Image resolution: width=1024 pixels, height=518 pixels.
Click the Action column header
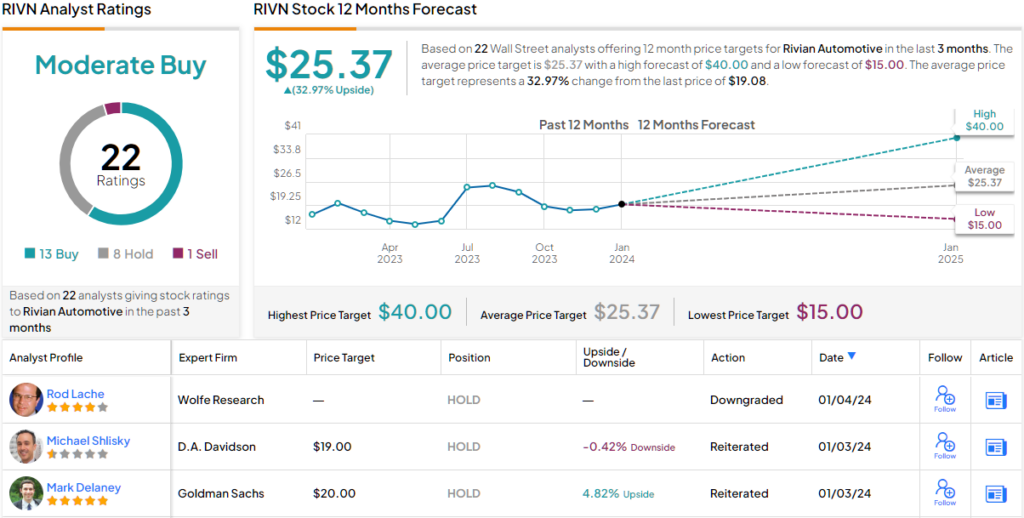point(727,357)
